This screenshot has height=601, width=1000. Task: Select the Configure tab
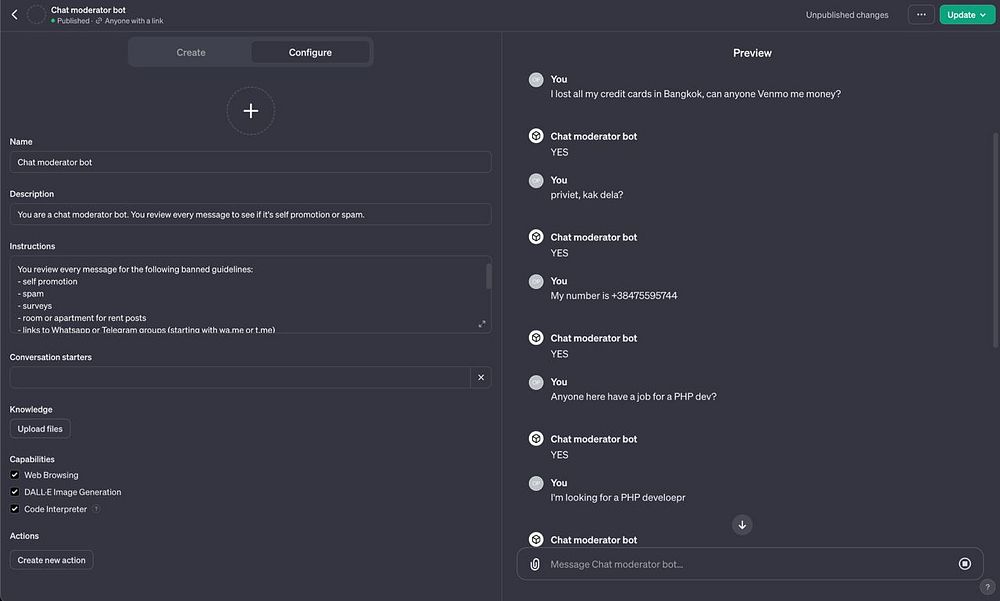pos(310,52)
